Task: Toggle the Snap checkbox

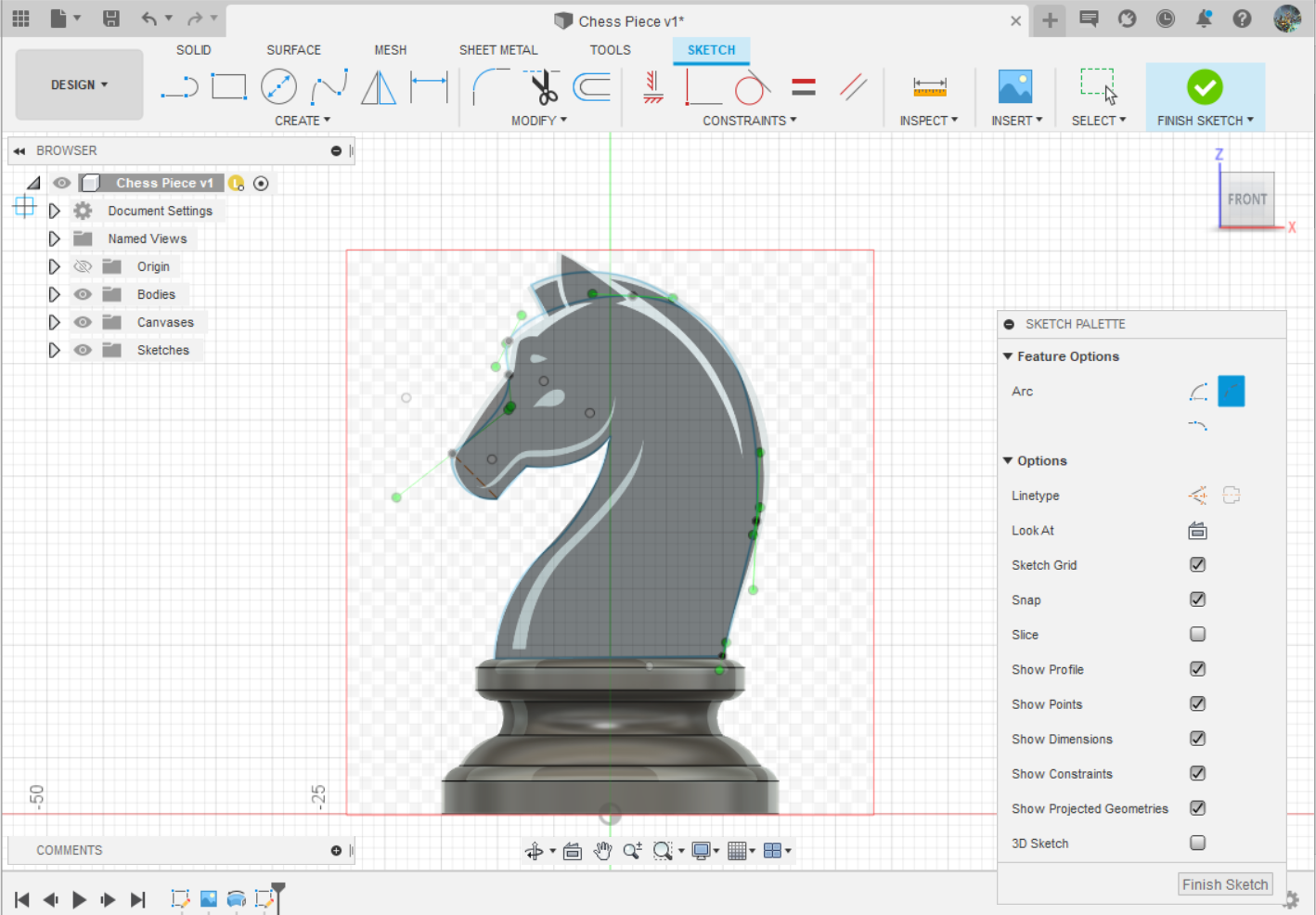Action: pyautogui.click(x=1197, y=599)
